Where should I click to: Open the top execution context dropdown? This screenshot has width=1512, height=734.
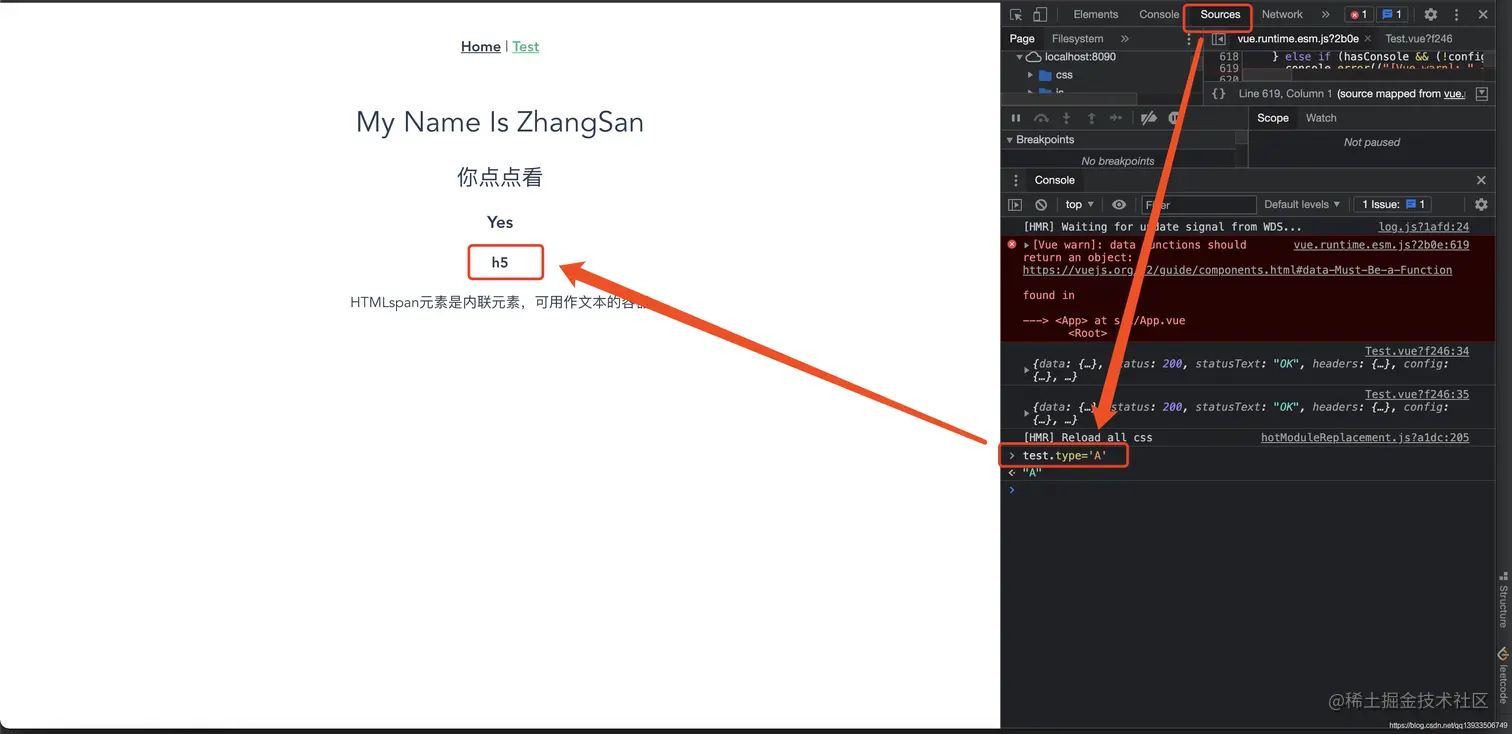(1080, 205)
